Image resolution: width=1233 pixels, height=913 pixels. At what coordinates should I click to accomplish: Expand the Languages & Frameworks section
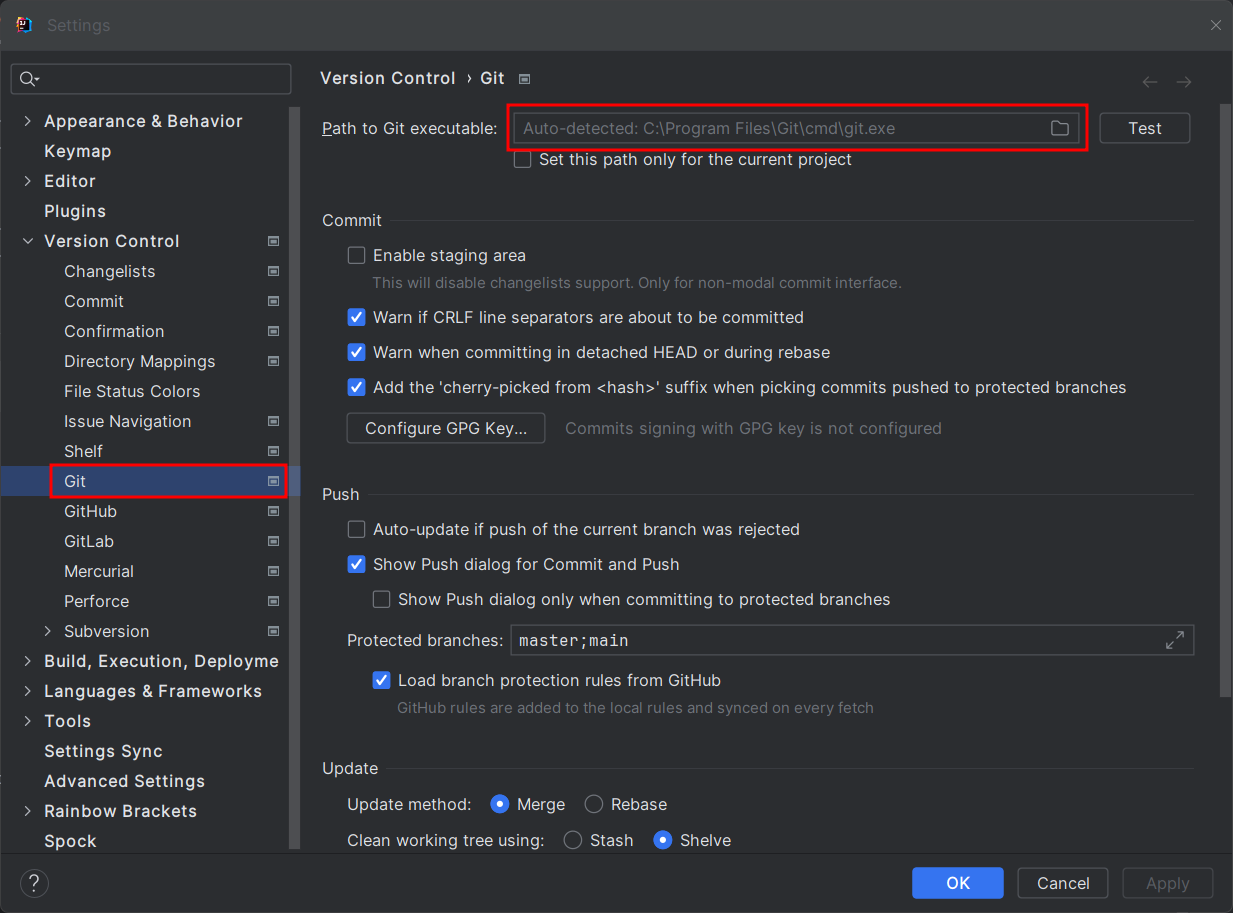click(27, 691)
